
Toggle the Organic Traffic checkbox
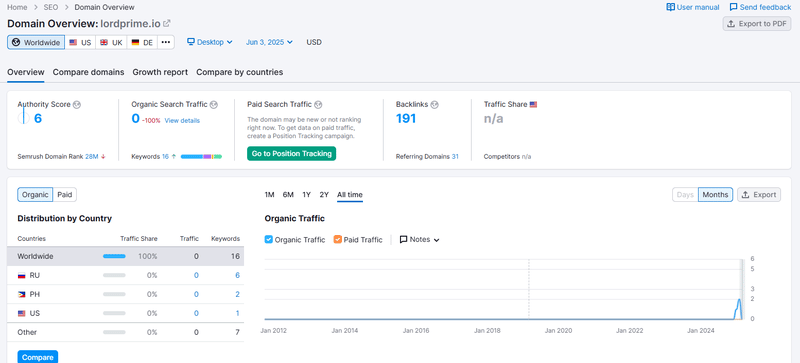tap(269, 239)
